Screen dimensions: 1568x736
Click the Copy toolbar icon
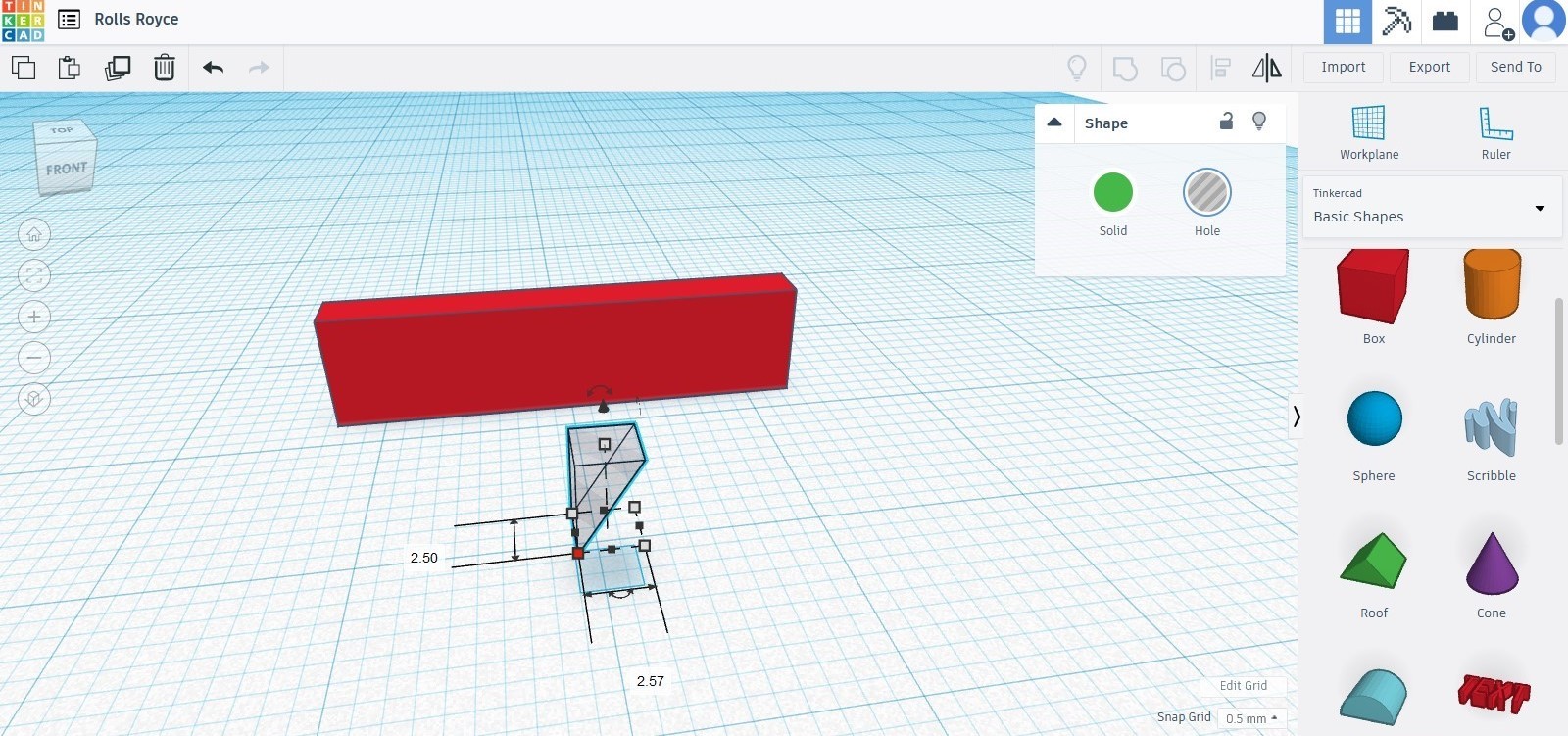click(x=24, y=68)
